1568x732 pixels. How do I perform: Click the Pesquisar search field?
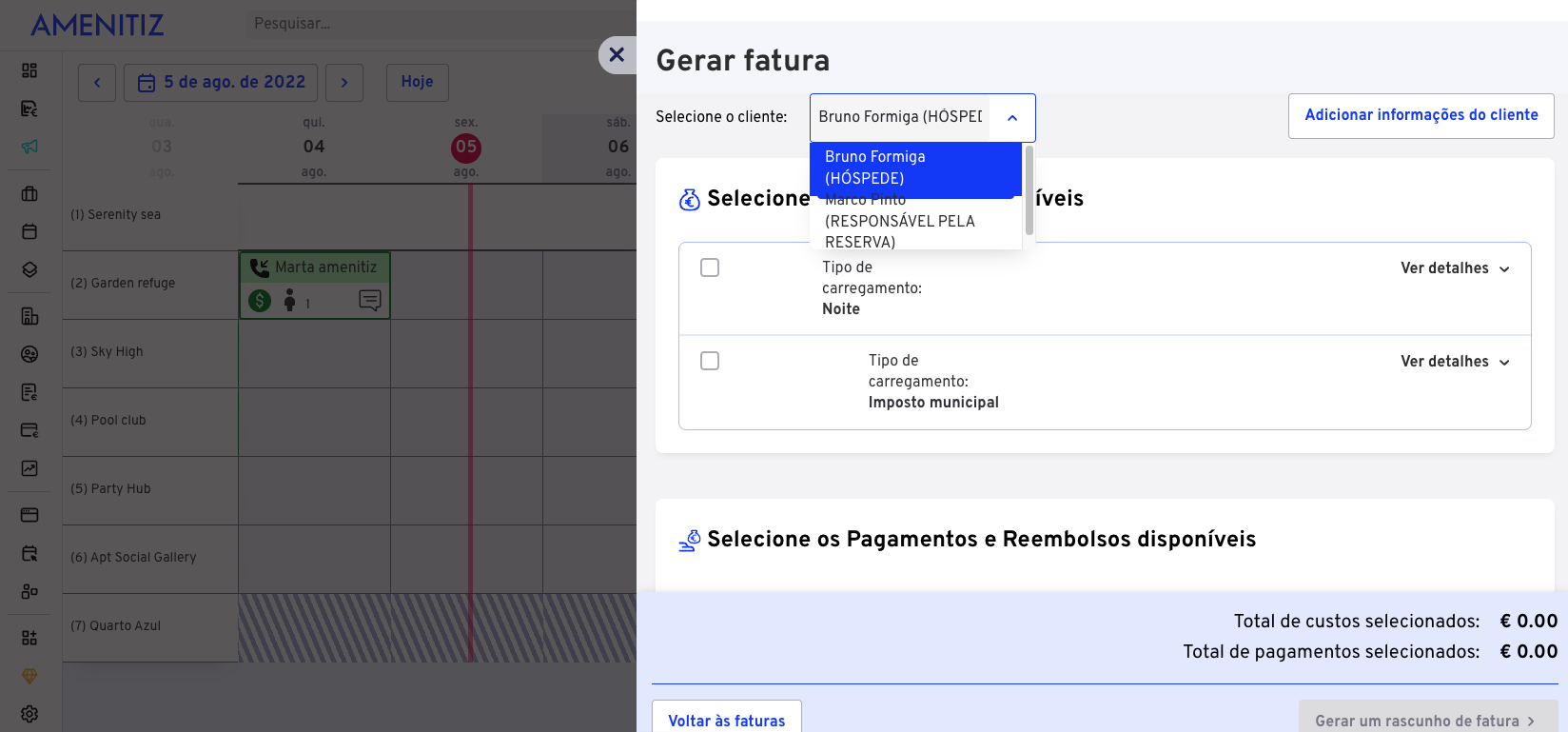pos(441,24)
